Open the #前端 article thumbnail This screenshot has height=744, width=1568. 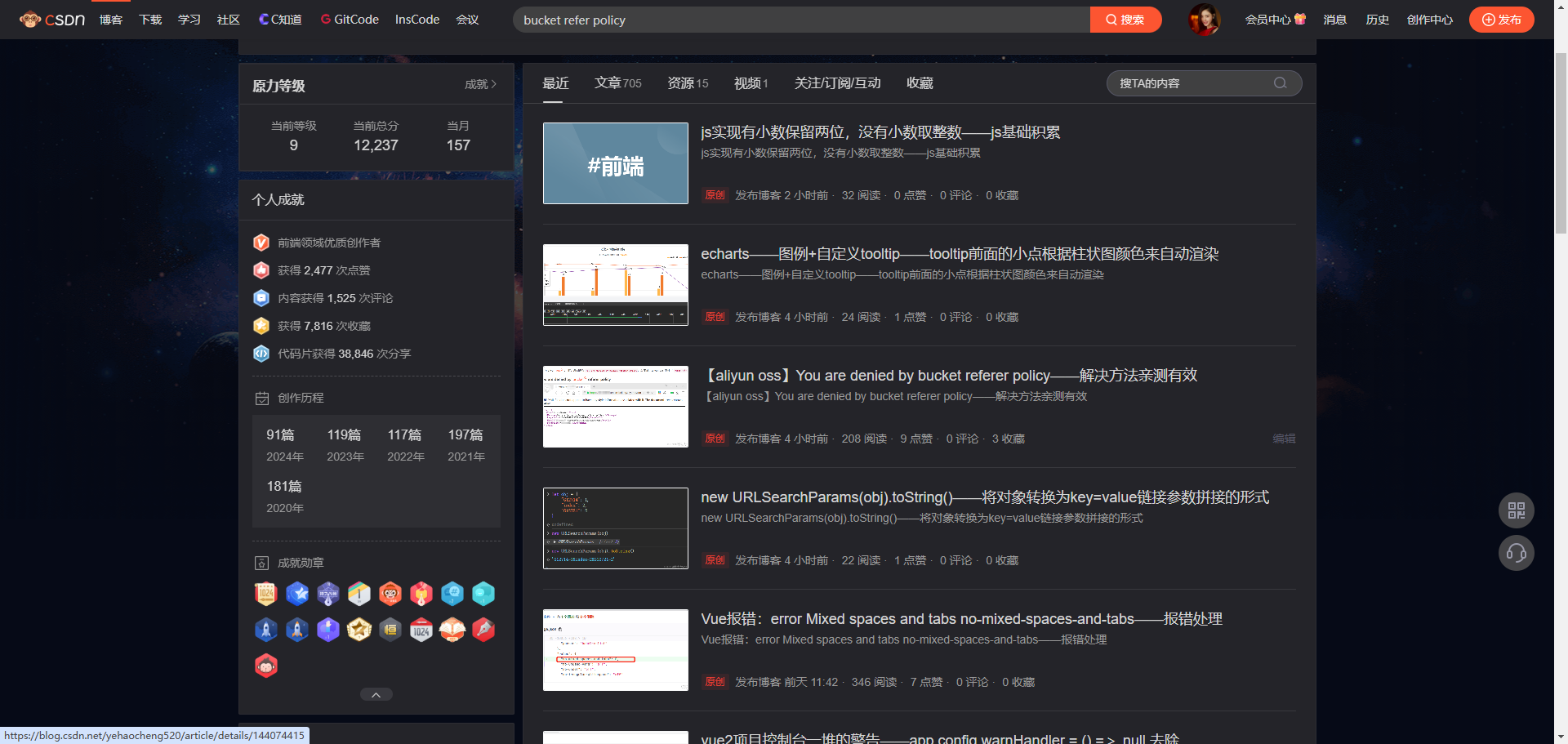(x=616, y=163)
